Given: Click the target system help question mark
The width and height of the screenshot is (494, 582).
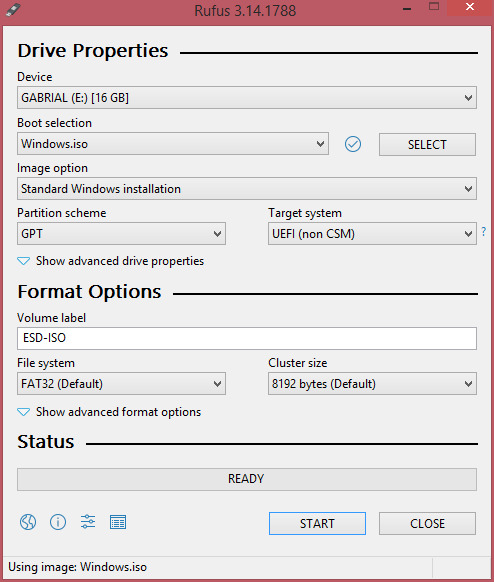Looking at the screenshot, I should tap(484, 232).
